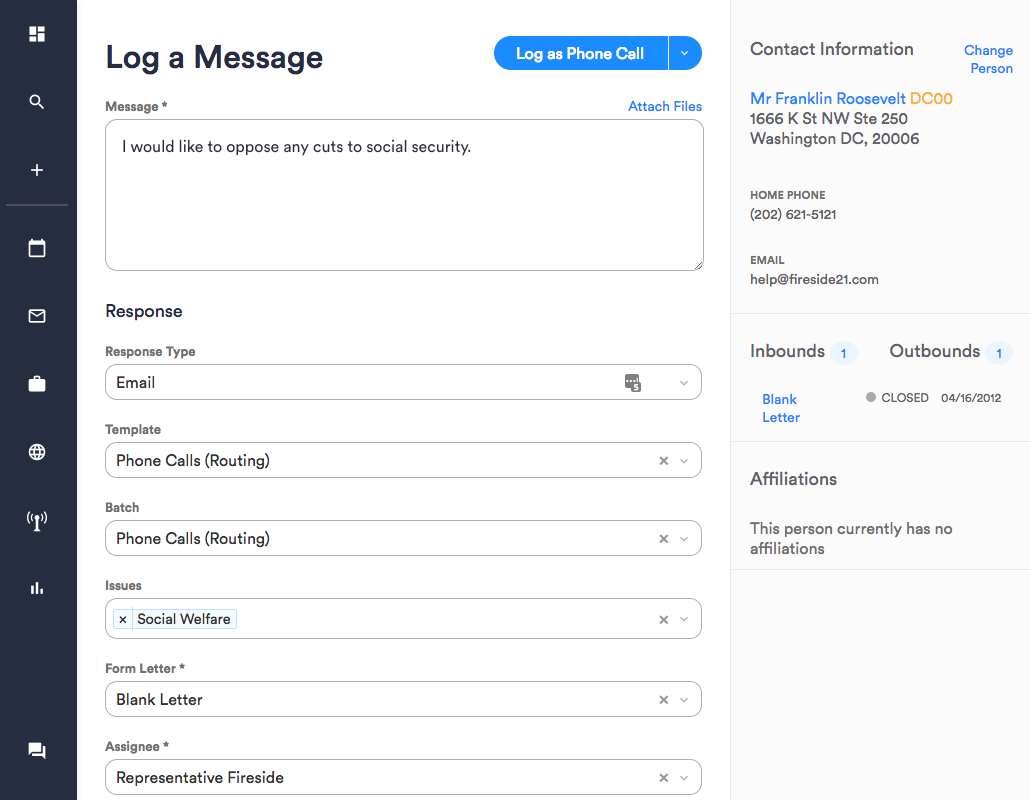Screen dimensions: 1030x800
Task: Expand the Response Type dropdown
Action: (x=684, y=383)
